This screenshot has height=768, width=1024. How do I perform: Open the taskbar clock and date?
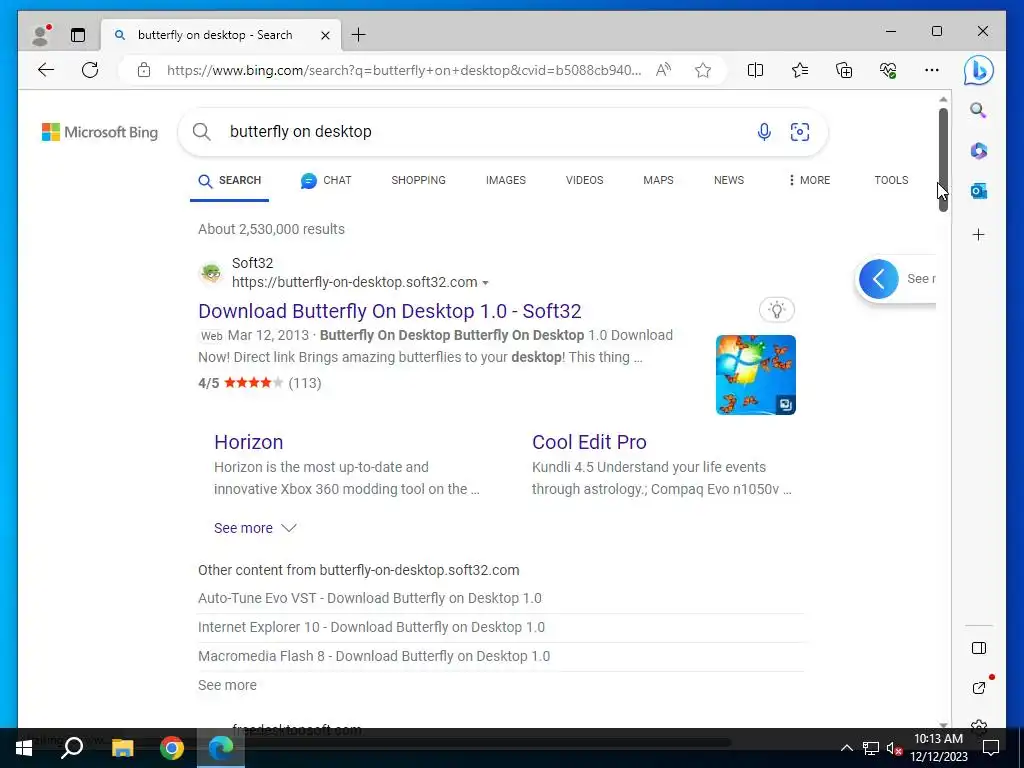(938, 748)
